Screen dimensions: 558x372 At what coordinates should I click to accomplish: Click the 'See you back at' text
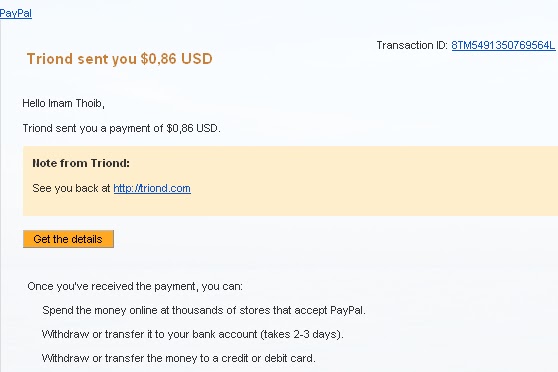tap(71, 188)
